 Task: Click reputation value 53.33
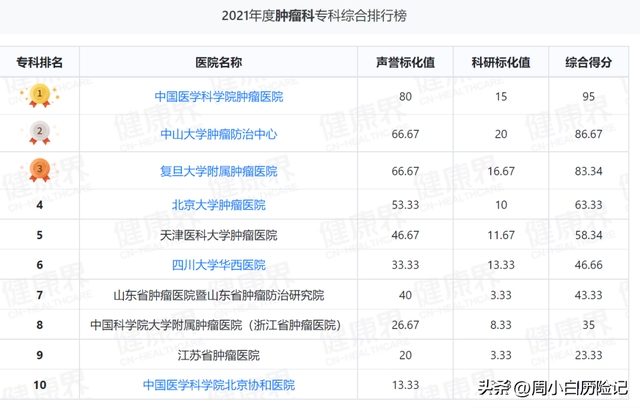[405, 205]
